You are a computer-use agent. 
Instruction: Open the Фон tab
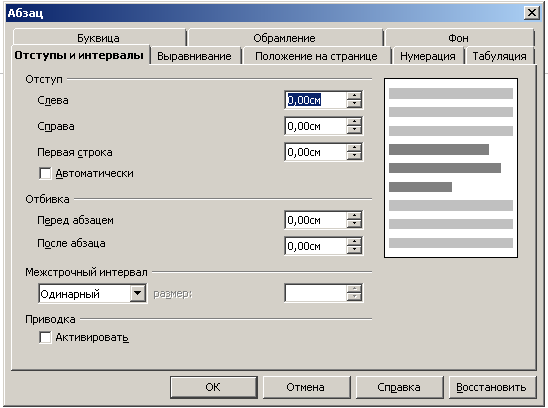pos(459,38)
